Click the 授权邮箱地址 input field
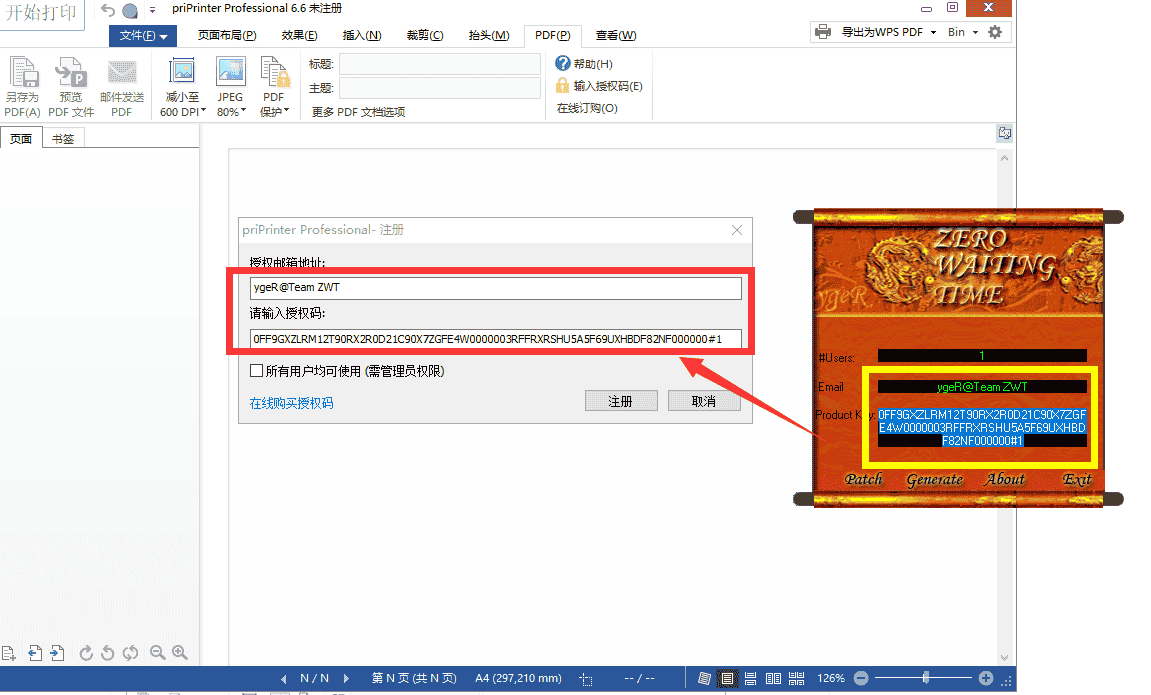 495,288
